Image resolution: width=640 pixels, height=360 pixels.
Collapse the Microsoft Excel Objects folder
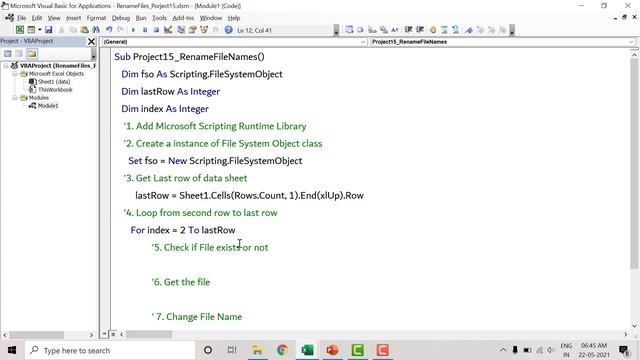point(15,74)
